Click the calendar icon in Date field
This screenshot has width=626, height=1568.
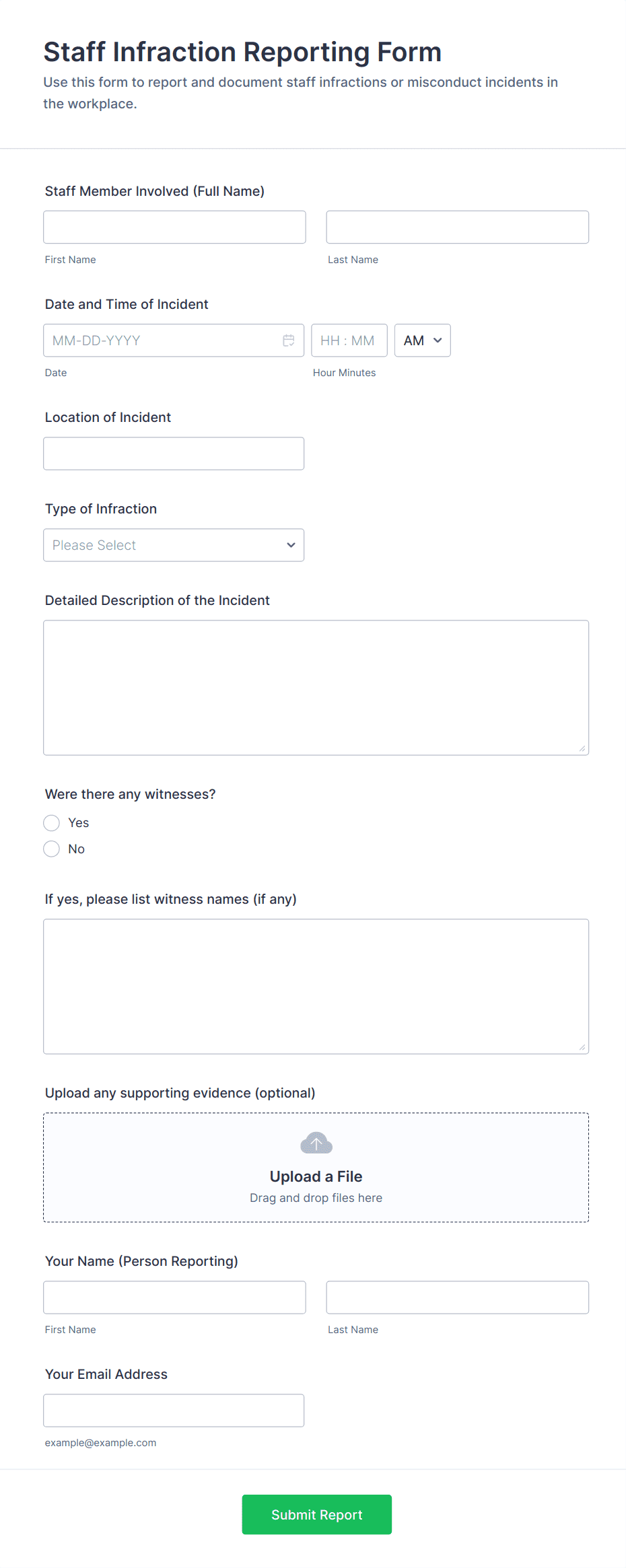click(289, 341)
